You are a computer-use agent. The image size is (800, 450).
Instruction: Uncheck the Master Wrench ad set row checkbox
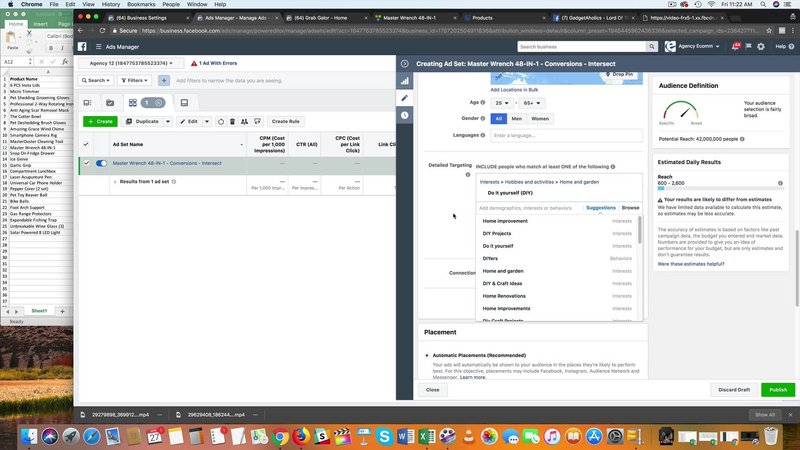pos(86,163)
